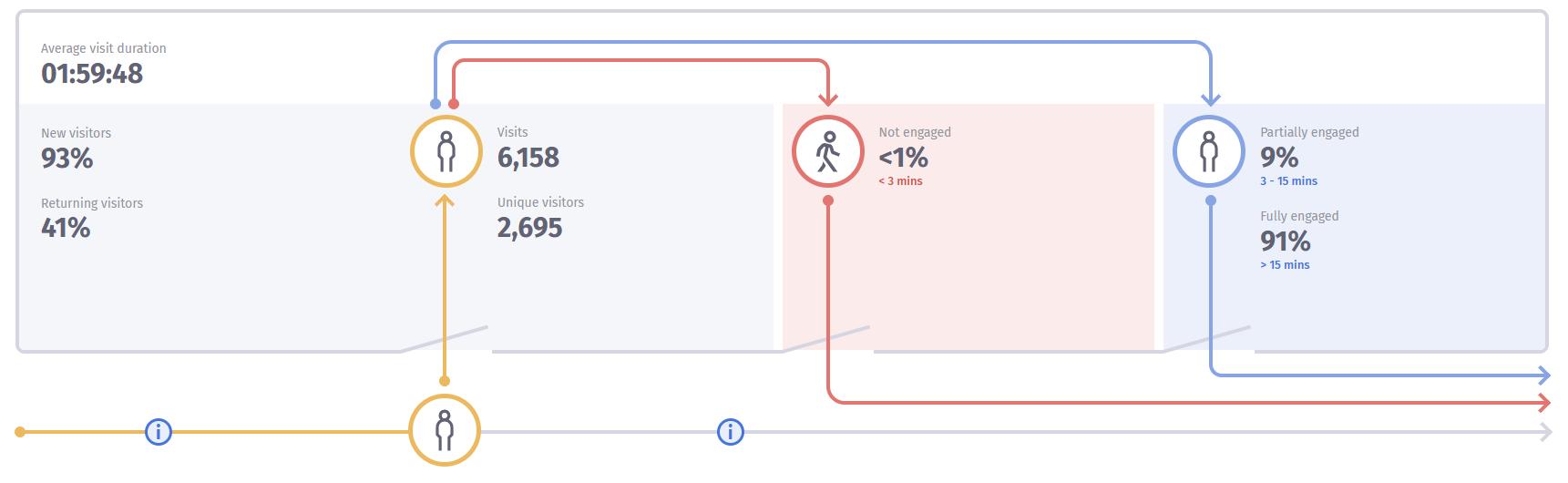Click the Fully engaged 91% value

coord(1285,241)
